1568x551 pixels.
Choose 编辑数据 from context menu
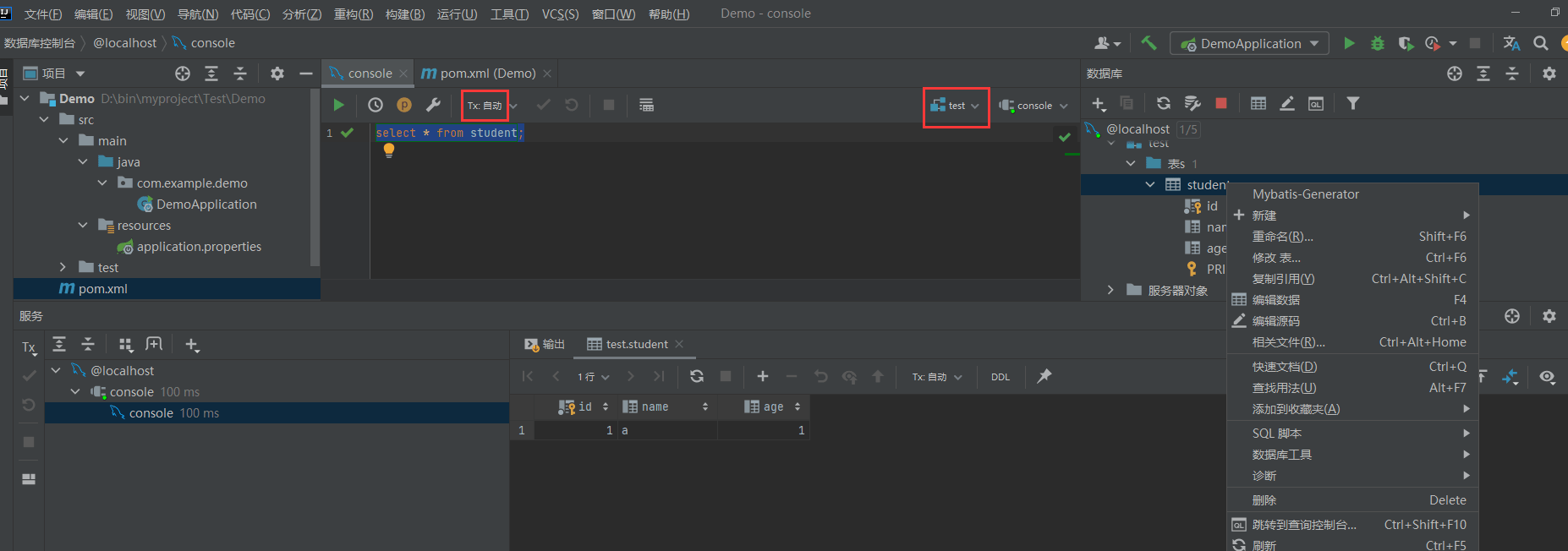[x=1352, y=299]
